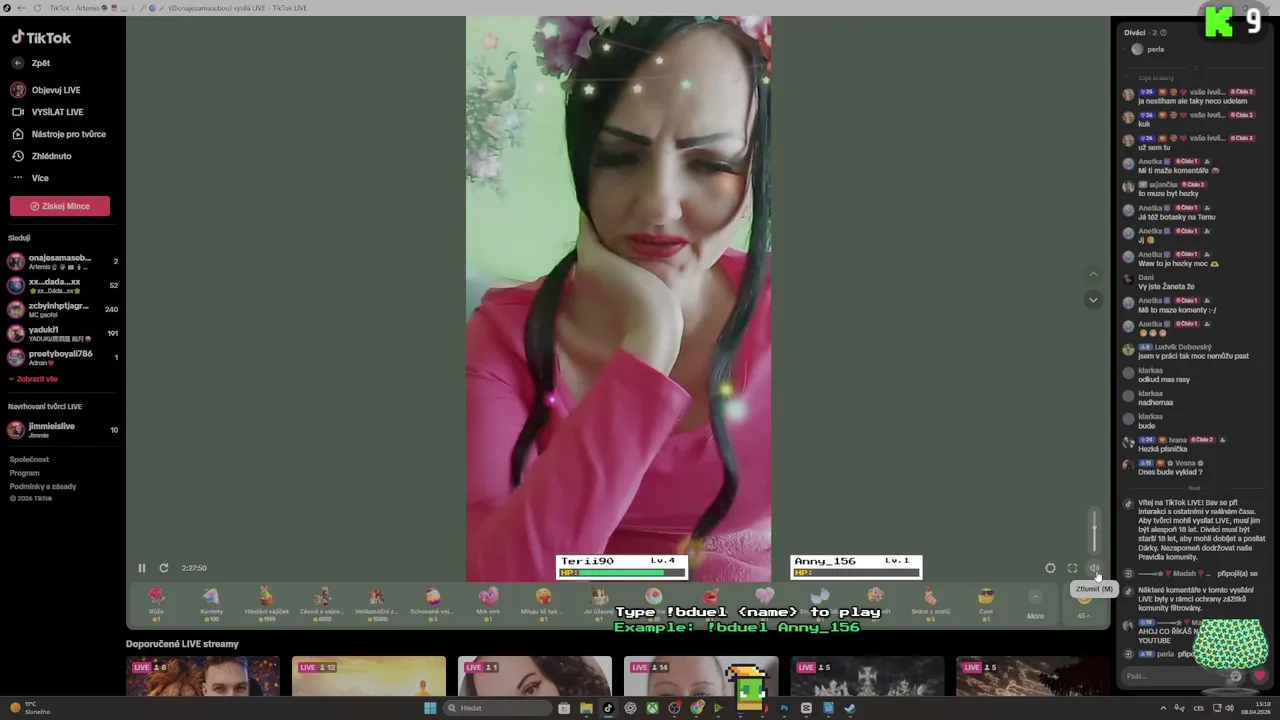
Task: Open Program footer link
Action: click(x=24, y=473)
